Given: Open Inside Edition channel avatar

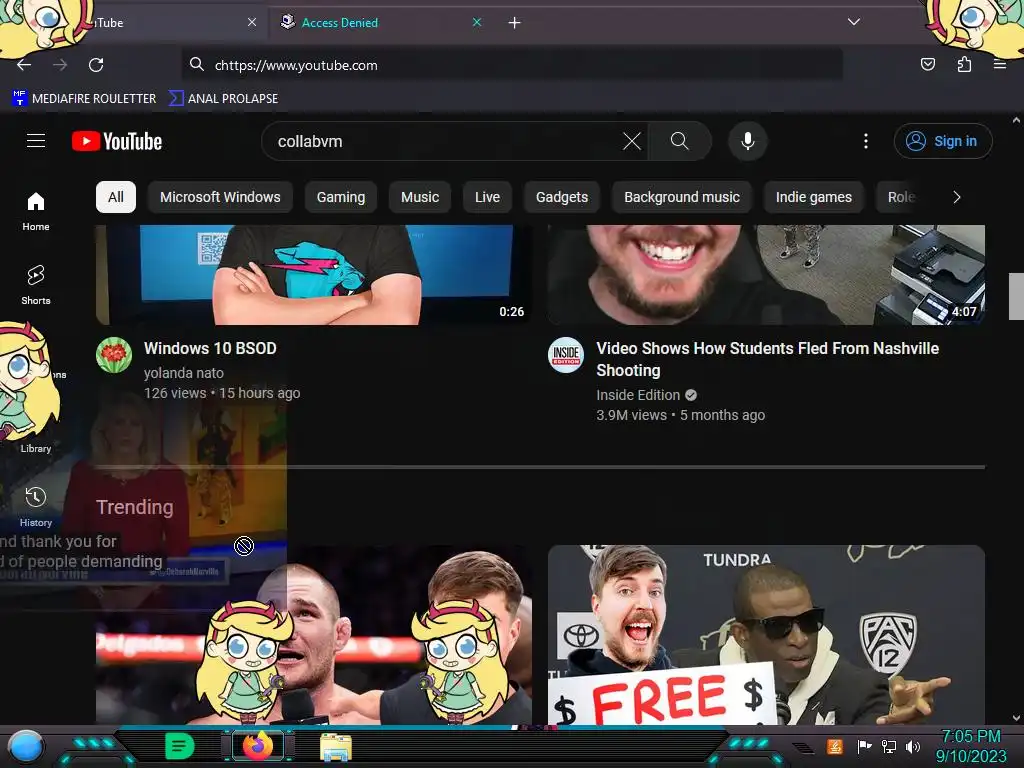Looking at the screenshot, I should click(566, 355).
